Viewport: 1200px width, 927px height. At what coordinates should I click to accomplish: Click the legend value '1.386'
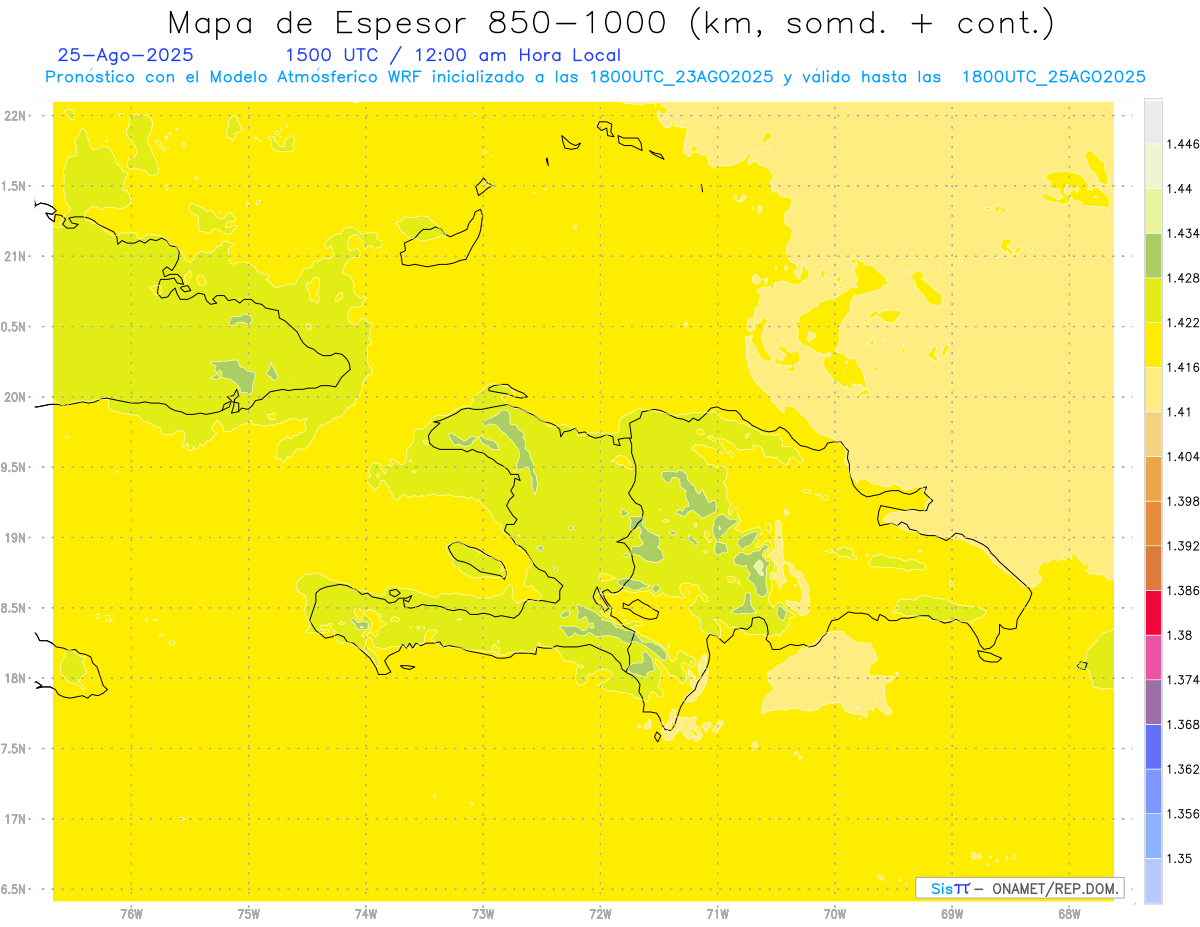1182,590
